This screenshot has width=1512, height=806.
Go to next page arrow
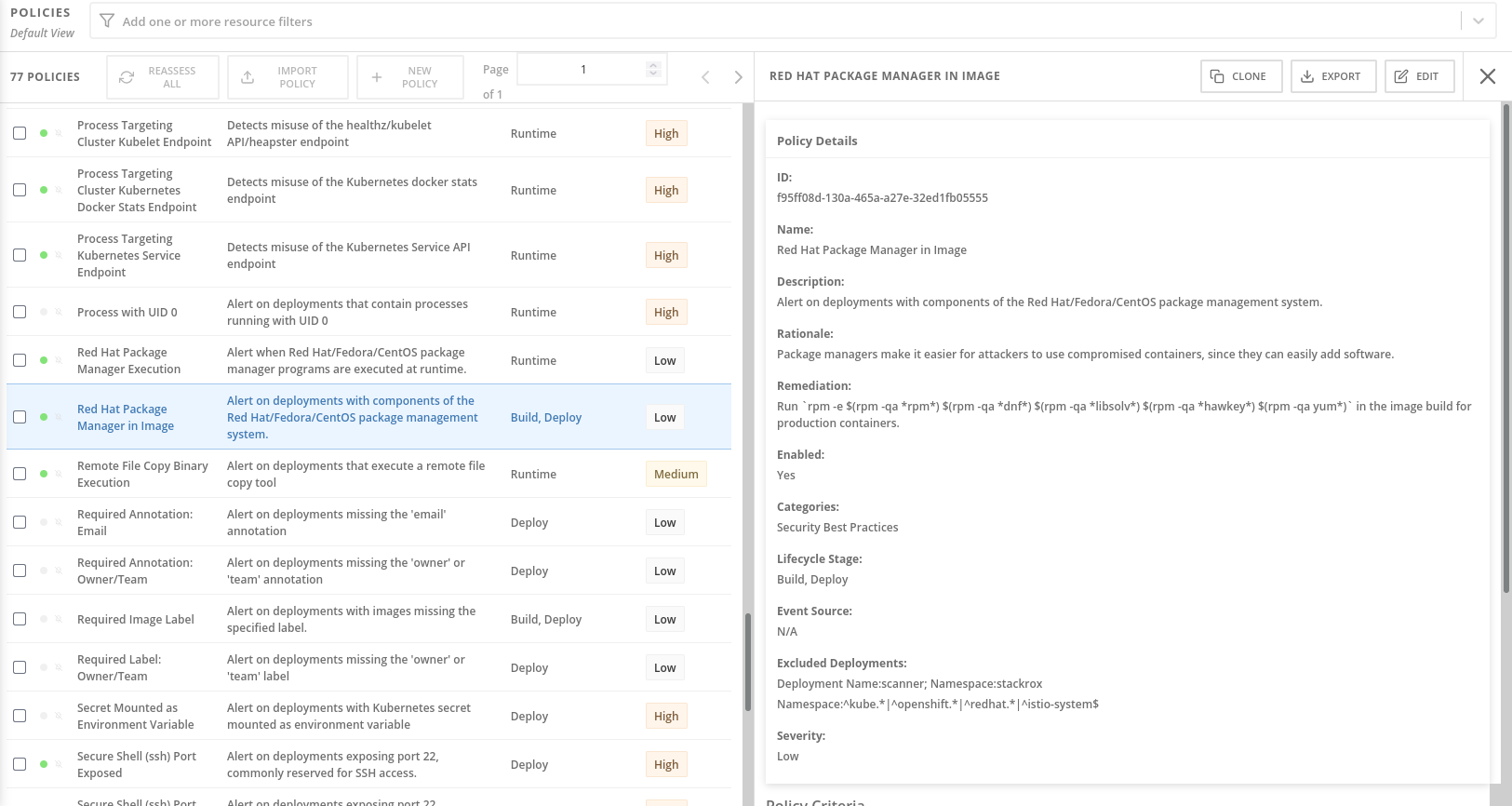point(738,77)
